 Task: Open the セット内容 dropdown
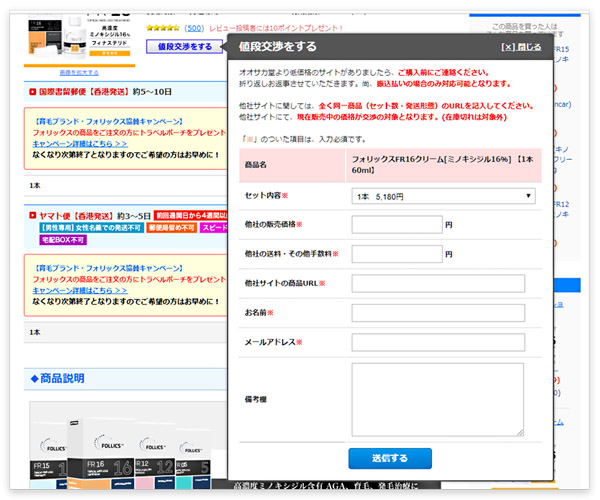point(443,196)
